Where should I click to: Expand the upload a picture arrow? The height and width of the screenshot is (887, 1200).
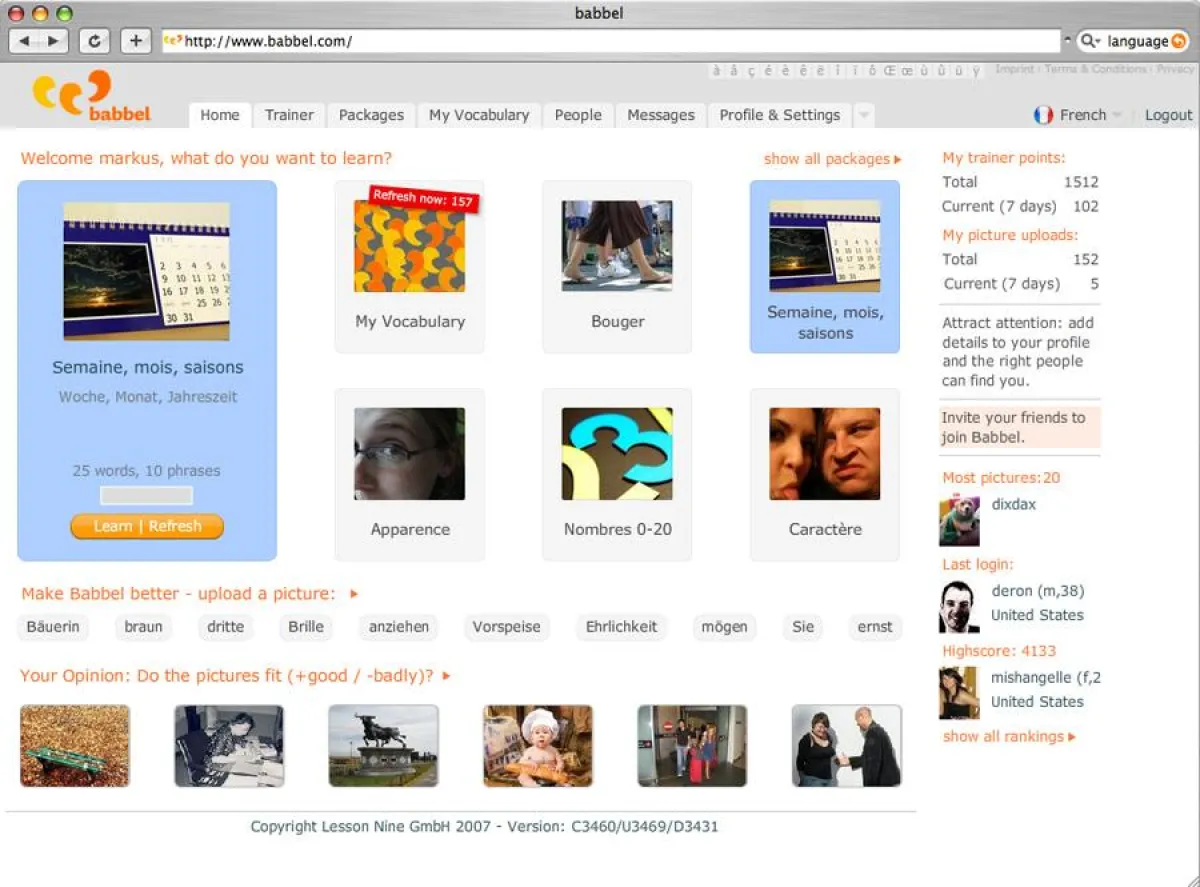(x=354, y=594)
